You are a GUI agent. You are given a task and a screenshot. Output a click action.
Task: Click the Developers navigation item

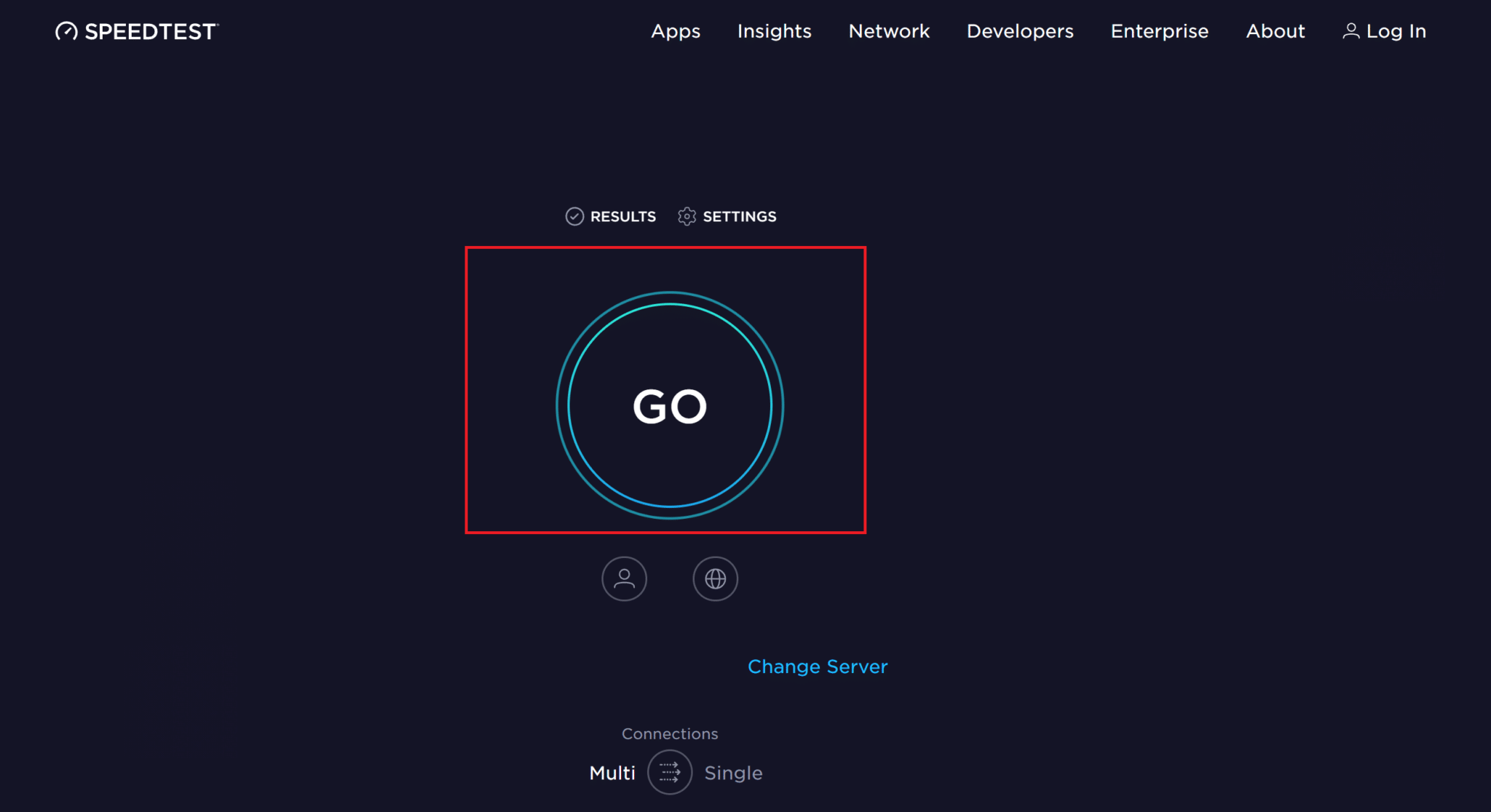(1019, 31)
